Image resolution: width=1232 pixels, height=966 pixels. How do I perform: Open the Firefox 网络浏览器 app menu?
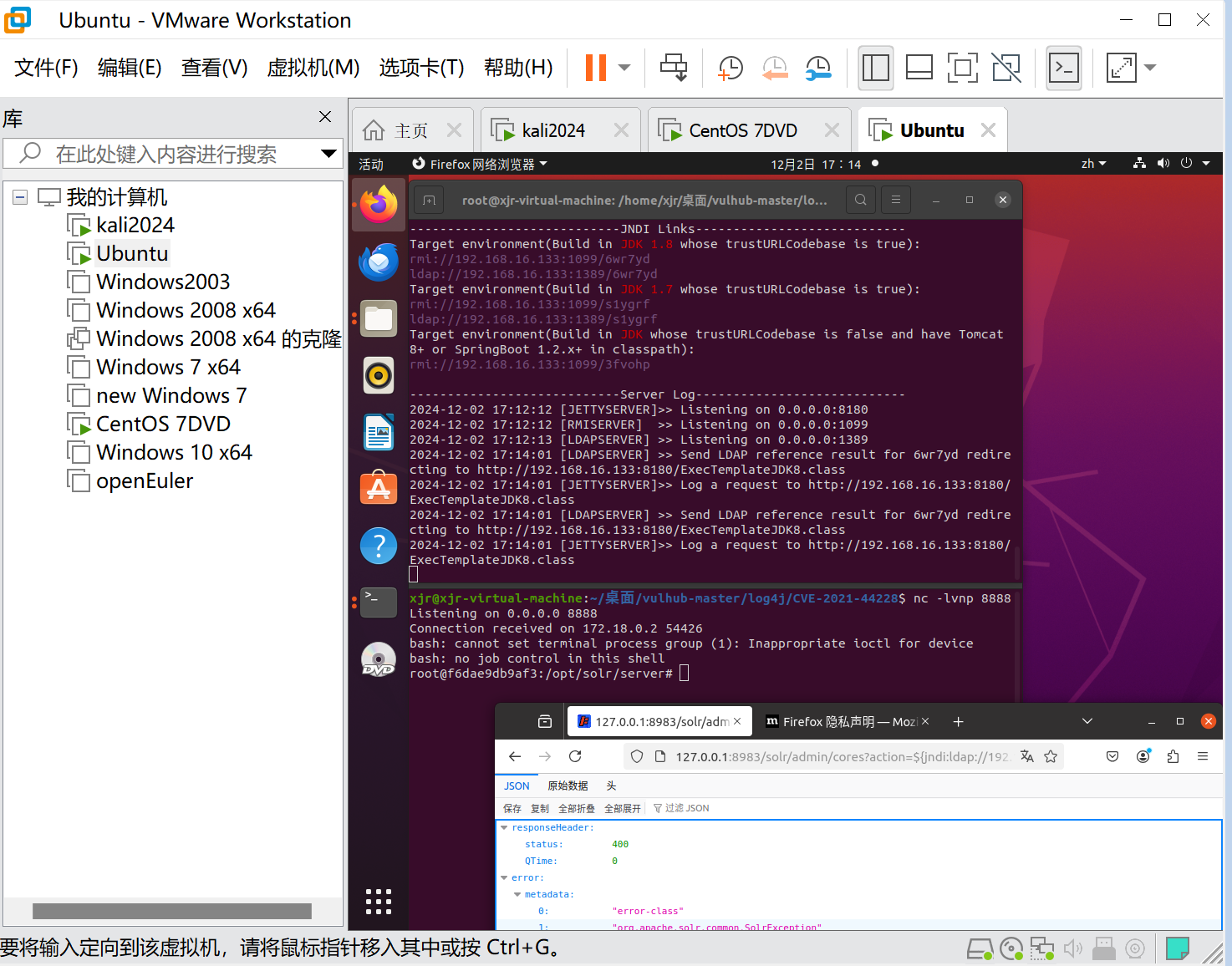coord(480,164)
